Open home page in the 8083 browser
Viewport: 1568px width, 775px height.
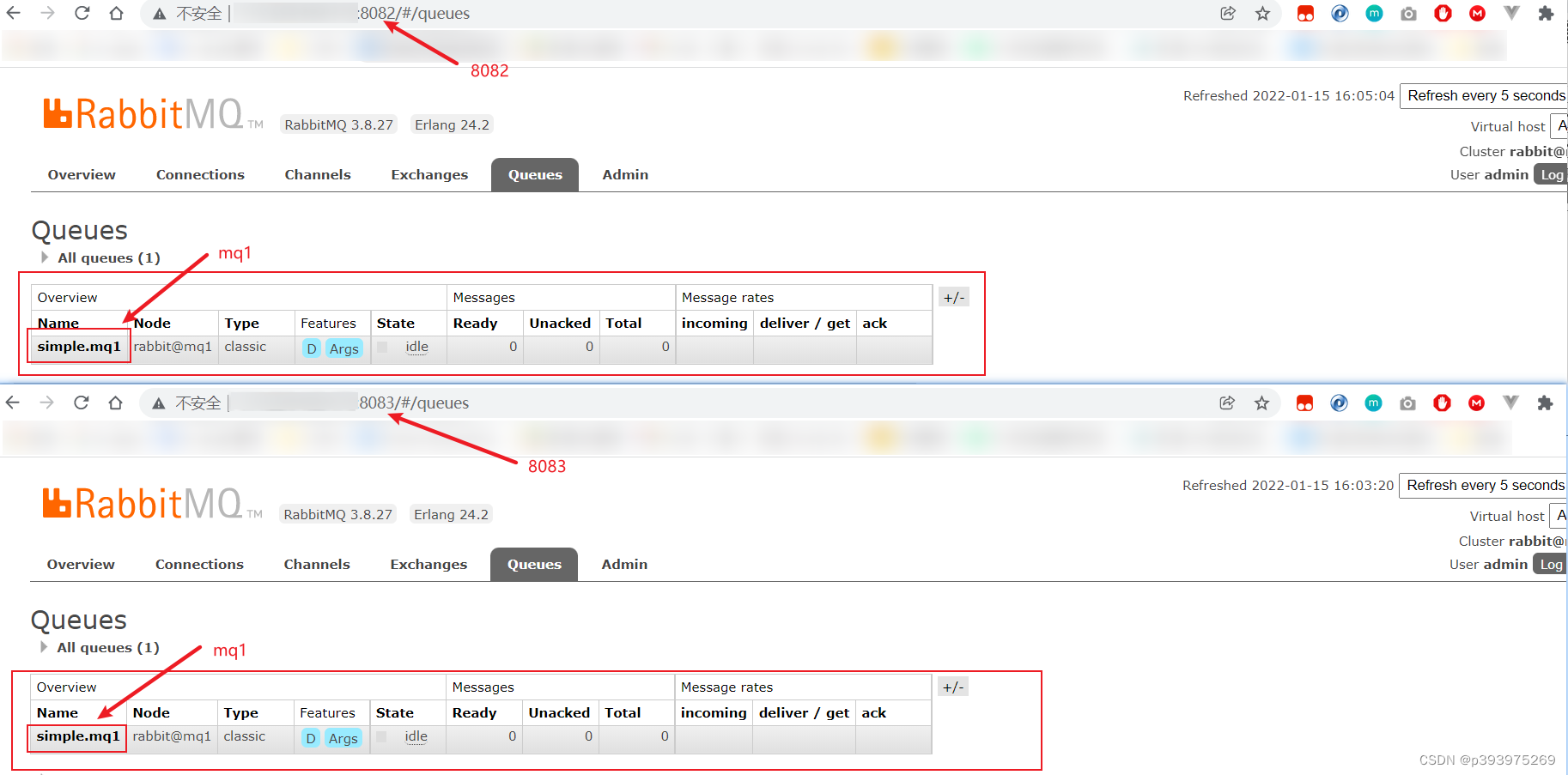[115, 403]
